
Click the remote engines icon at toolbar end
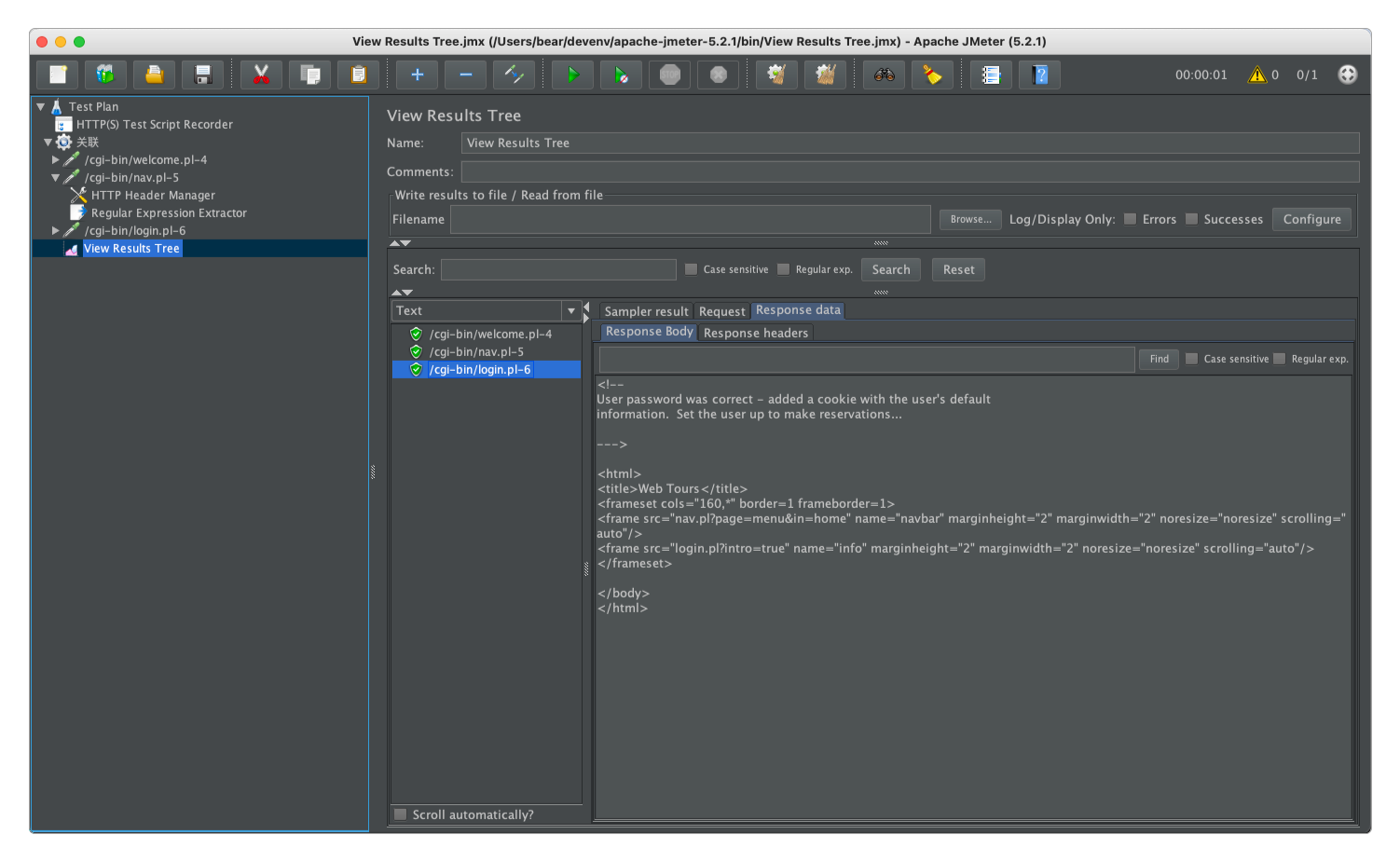click(x=1348, y=75)
